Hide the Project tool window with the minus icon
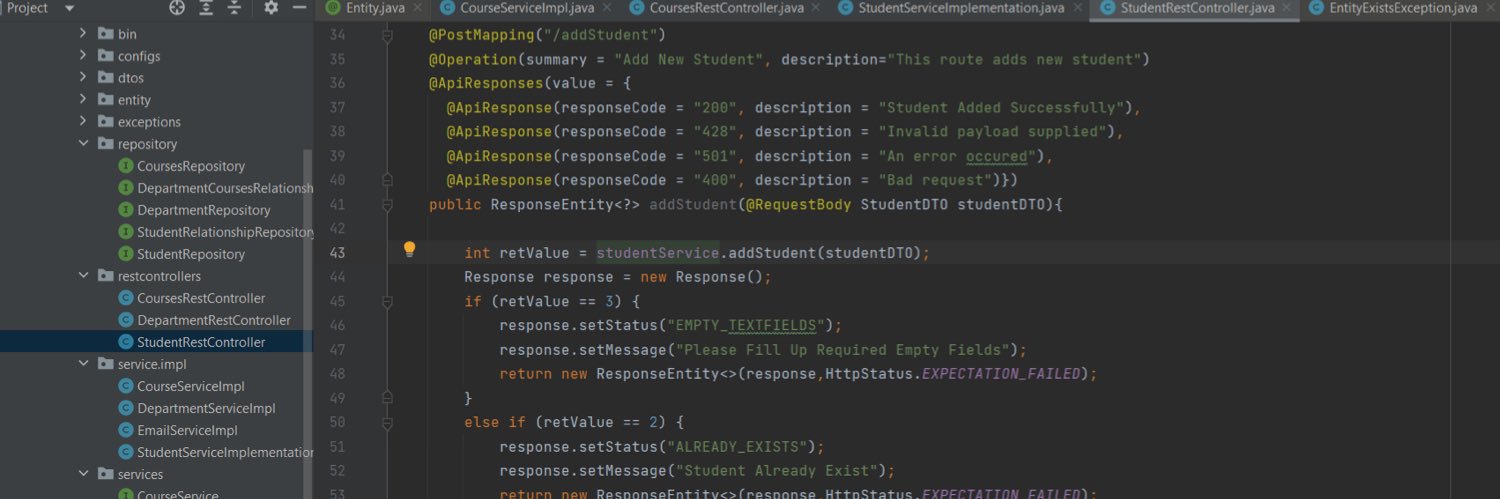The height and width of the screenshot is (499, 1500). point(299,8)
